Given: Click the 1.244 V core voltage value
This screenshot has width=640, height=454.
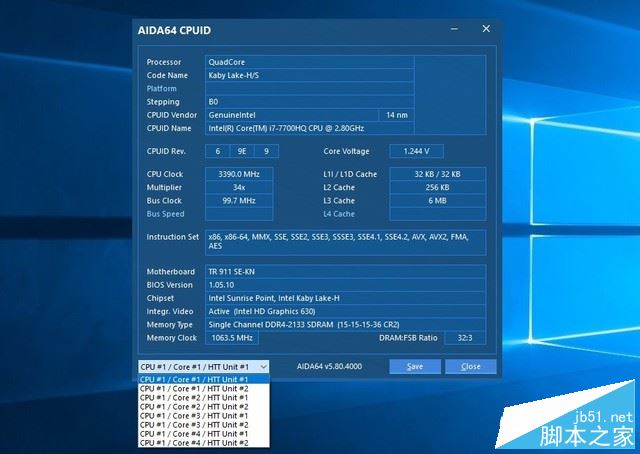Looking at the screenshot, I should click(x=416, y=151).
